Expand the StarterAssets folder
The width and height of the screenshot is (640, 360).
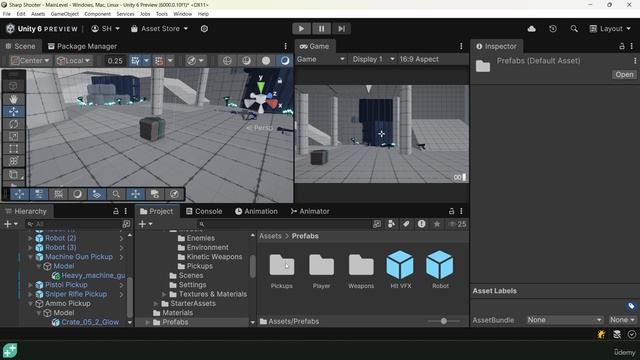click(x=156, y=304)
